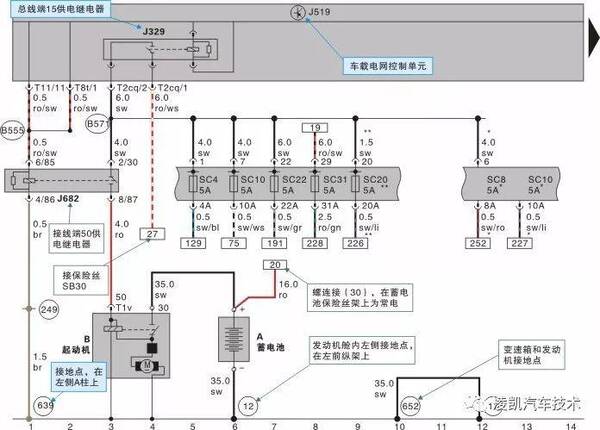Click the T11/11 connector label
600x430 pixels.
pos(50,88)
